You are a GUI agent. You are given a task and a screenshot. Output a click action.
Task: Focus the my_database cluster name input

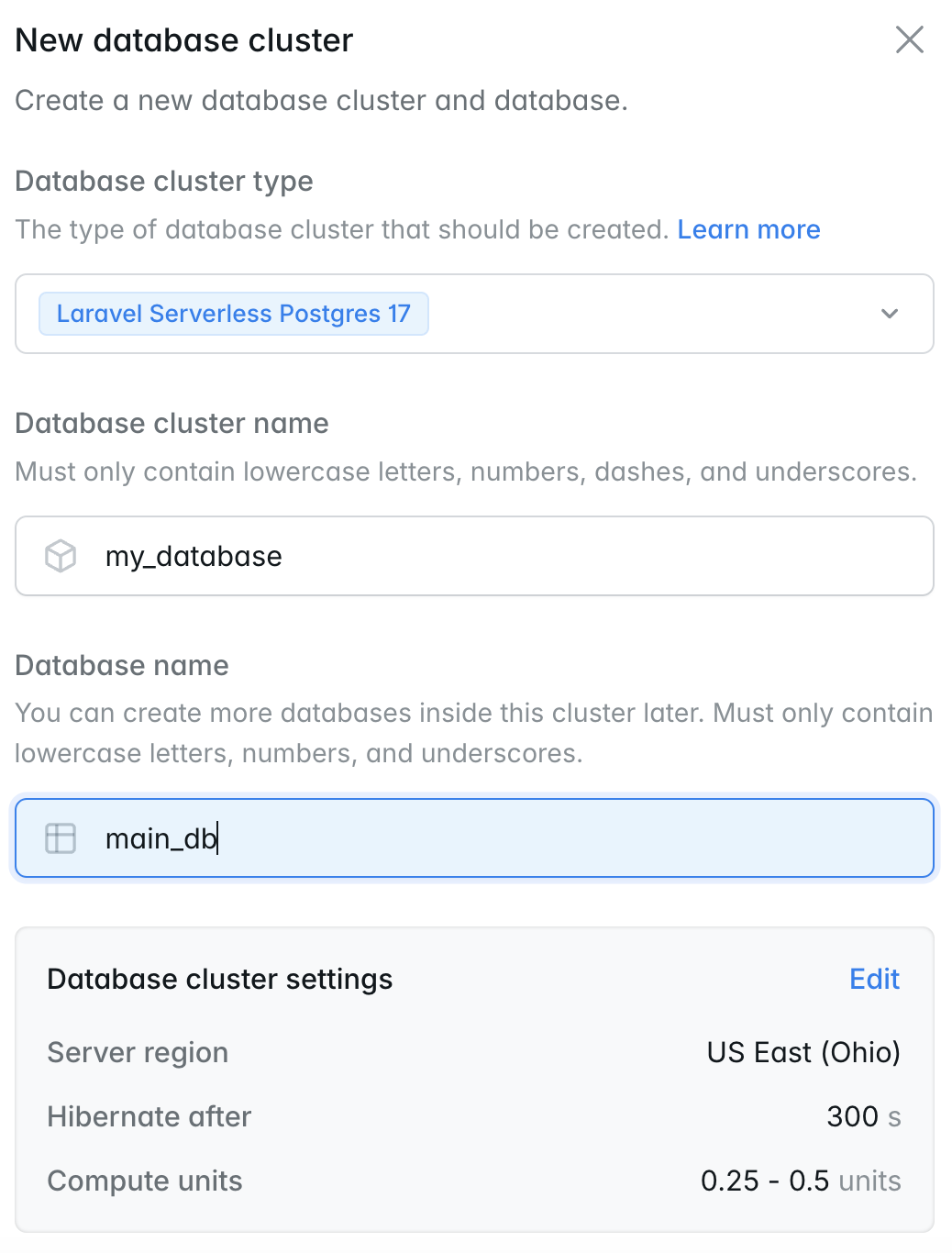click(474, 556)
